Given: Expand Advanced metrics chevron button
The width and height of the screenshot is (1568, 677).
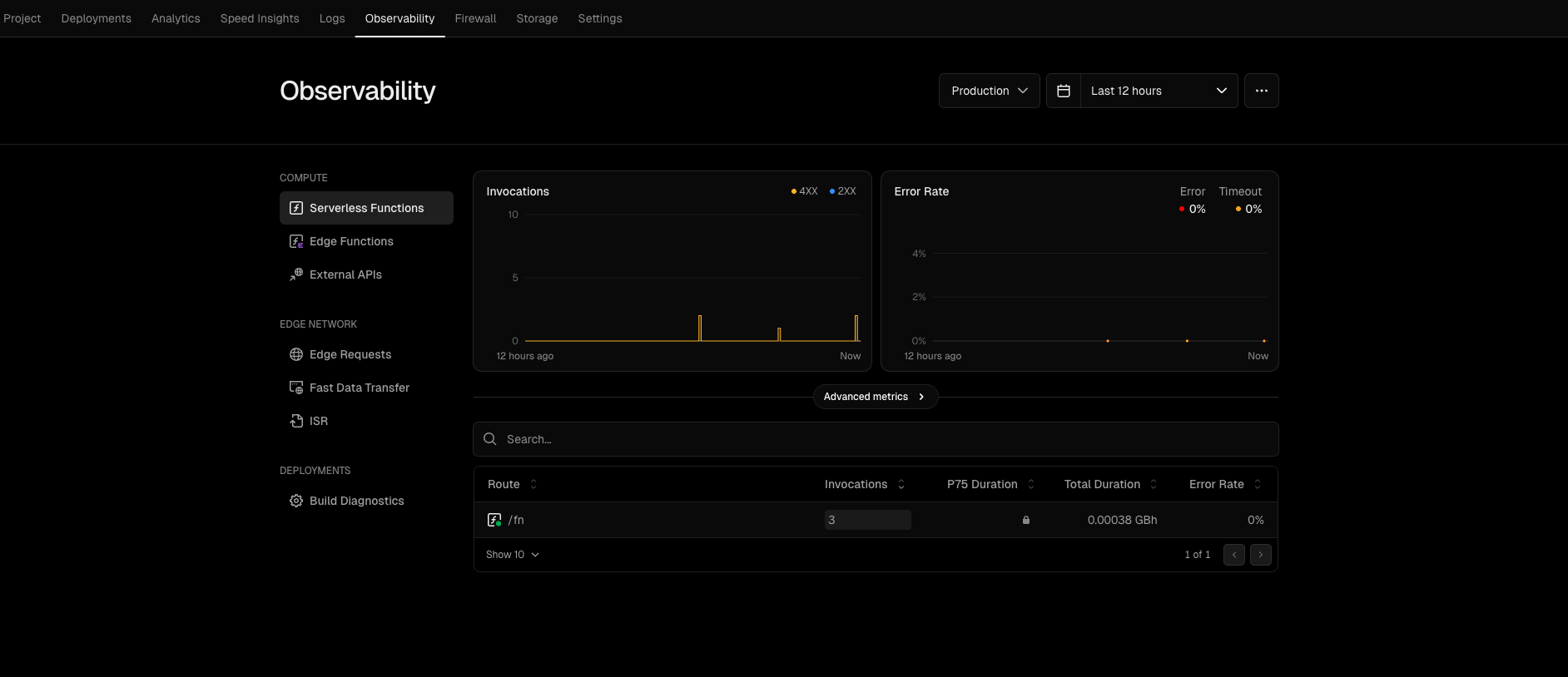Looking at the screenshot, I should 876,397.
